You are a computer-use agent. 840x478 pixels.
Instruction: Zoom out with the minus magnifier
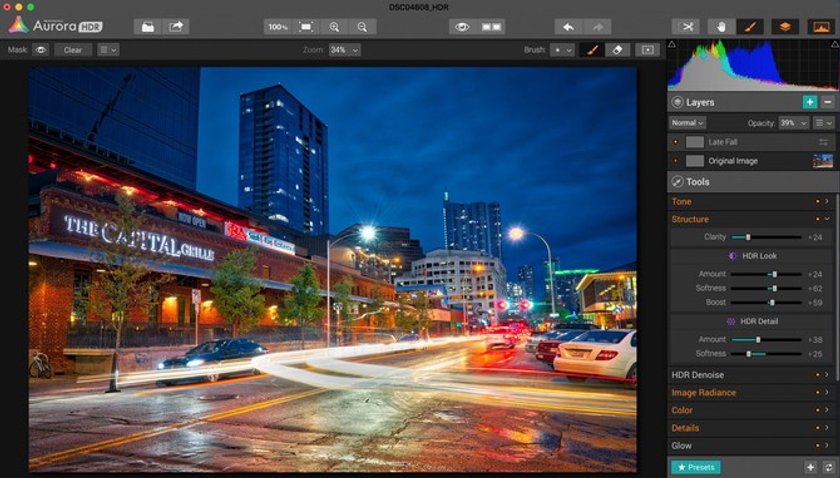(x=363, y=27)
